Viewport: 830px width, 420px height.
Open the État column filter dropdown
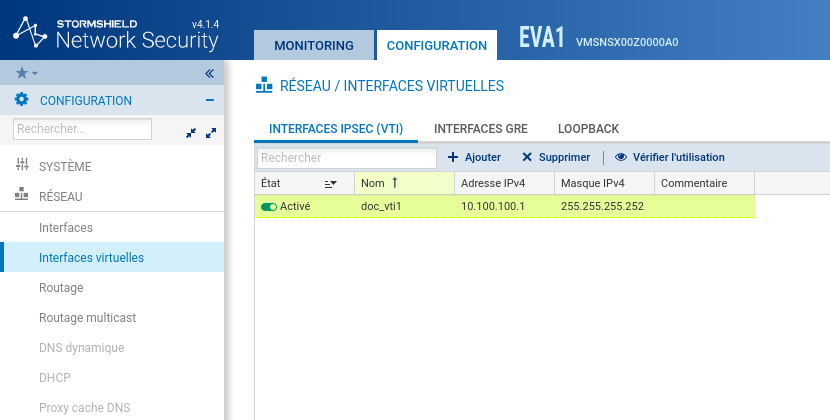tap(331, 184)
